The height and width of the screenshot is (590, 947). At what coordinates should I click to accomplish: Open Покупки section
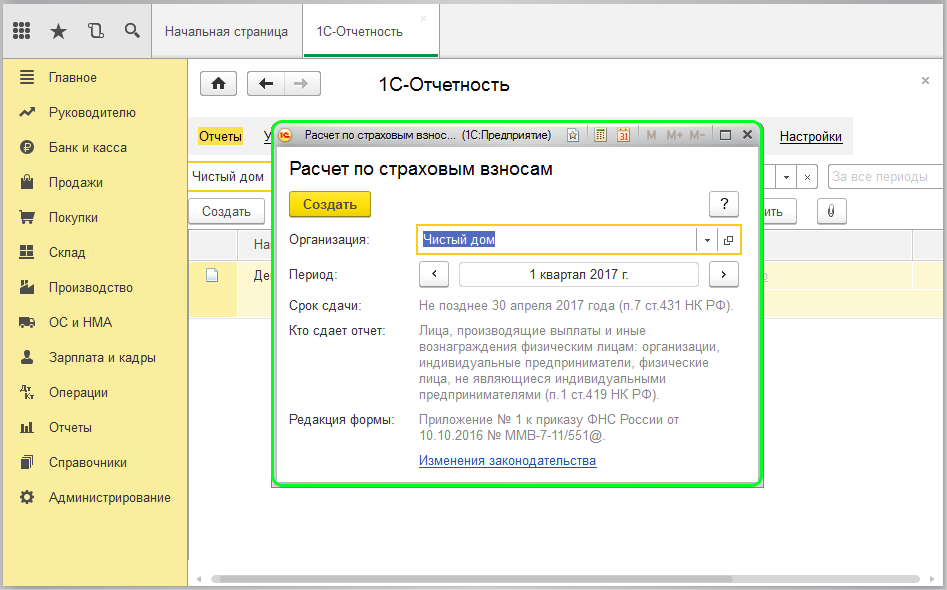tap(73, 217)
